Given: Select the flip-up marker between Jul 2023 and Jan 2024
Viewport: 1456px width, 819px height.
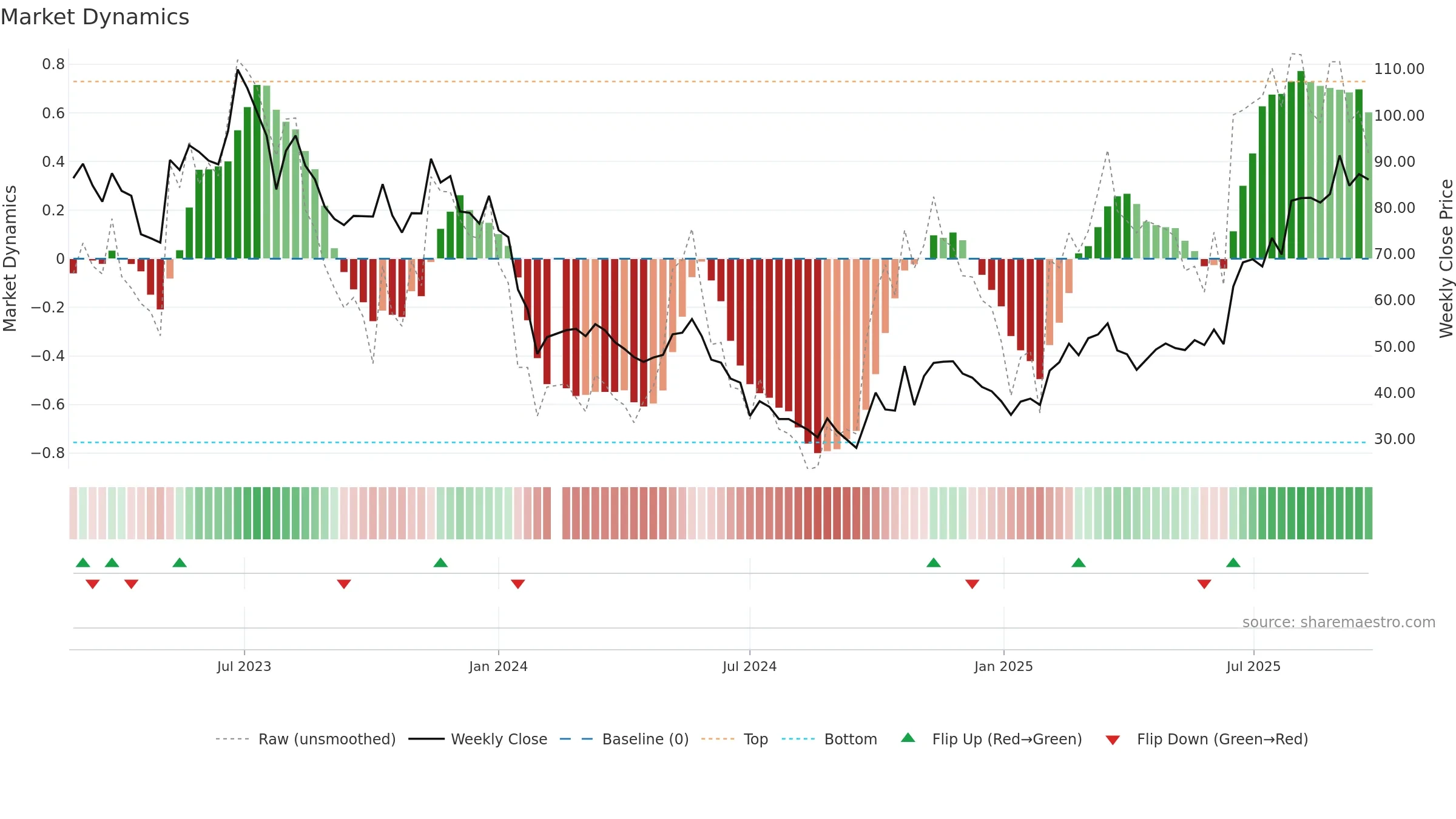Looking at the screenshot, I should tap(440, 562).
